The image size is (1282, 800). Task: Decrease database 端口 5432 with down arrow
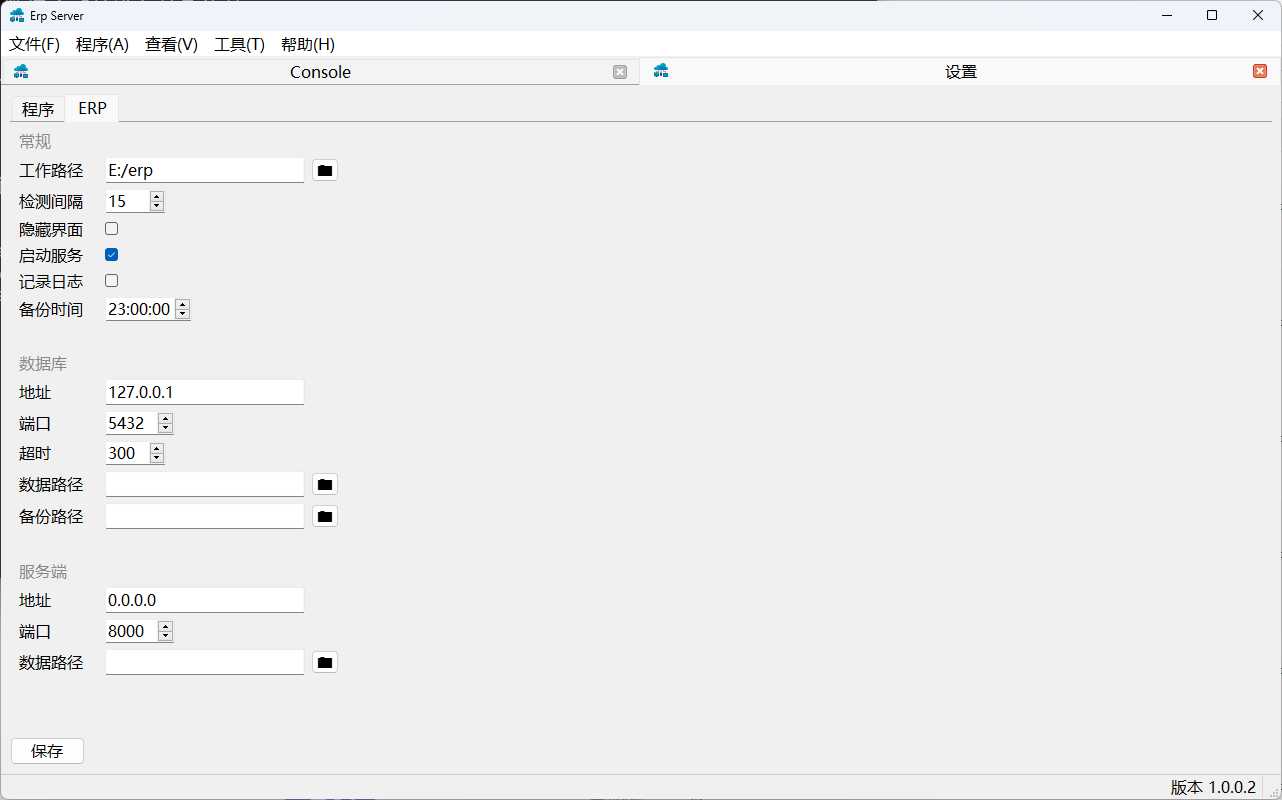coord(165,429)
